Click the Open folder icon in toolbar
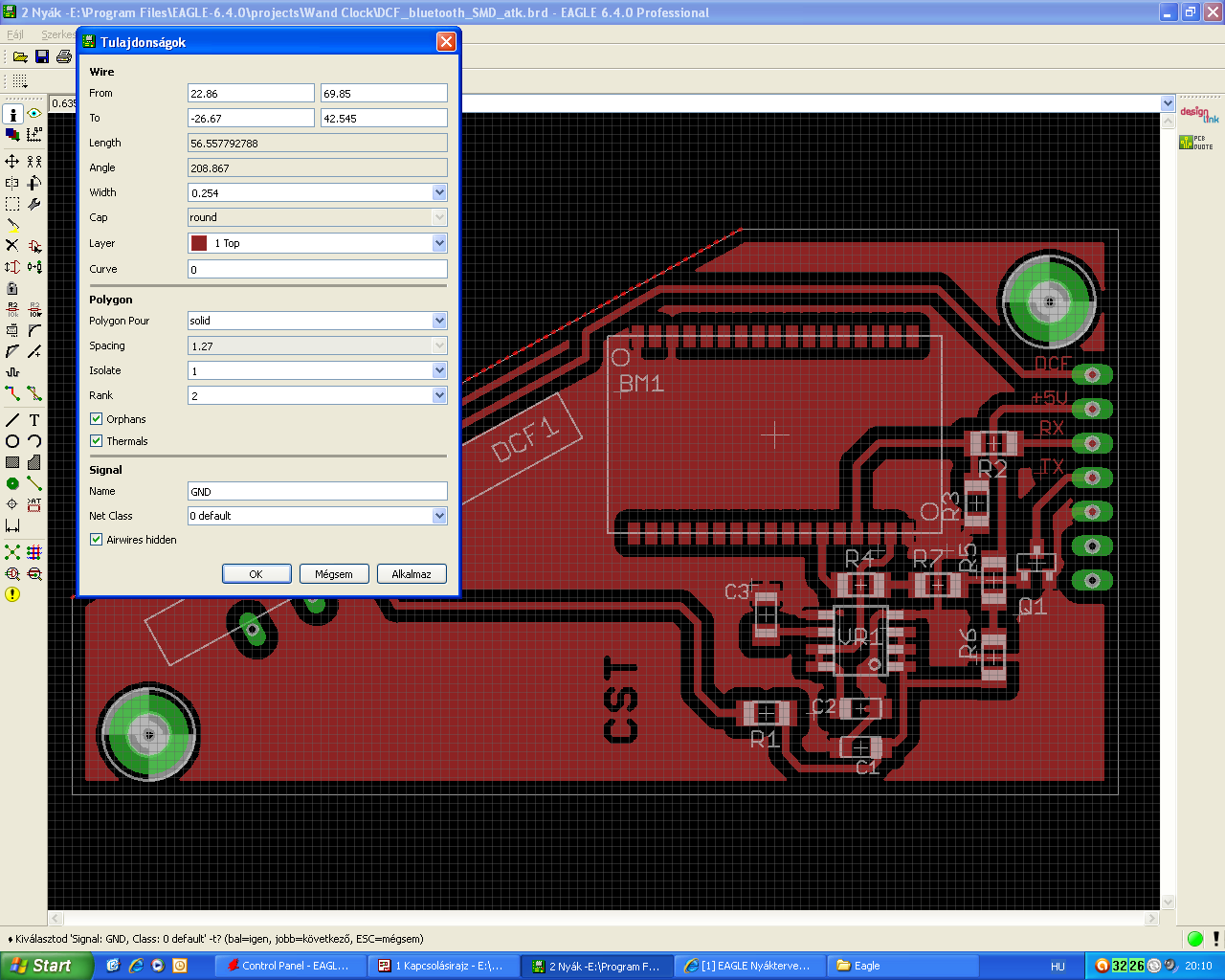1225x980 pixels. [20, 57]
